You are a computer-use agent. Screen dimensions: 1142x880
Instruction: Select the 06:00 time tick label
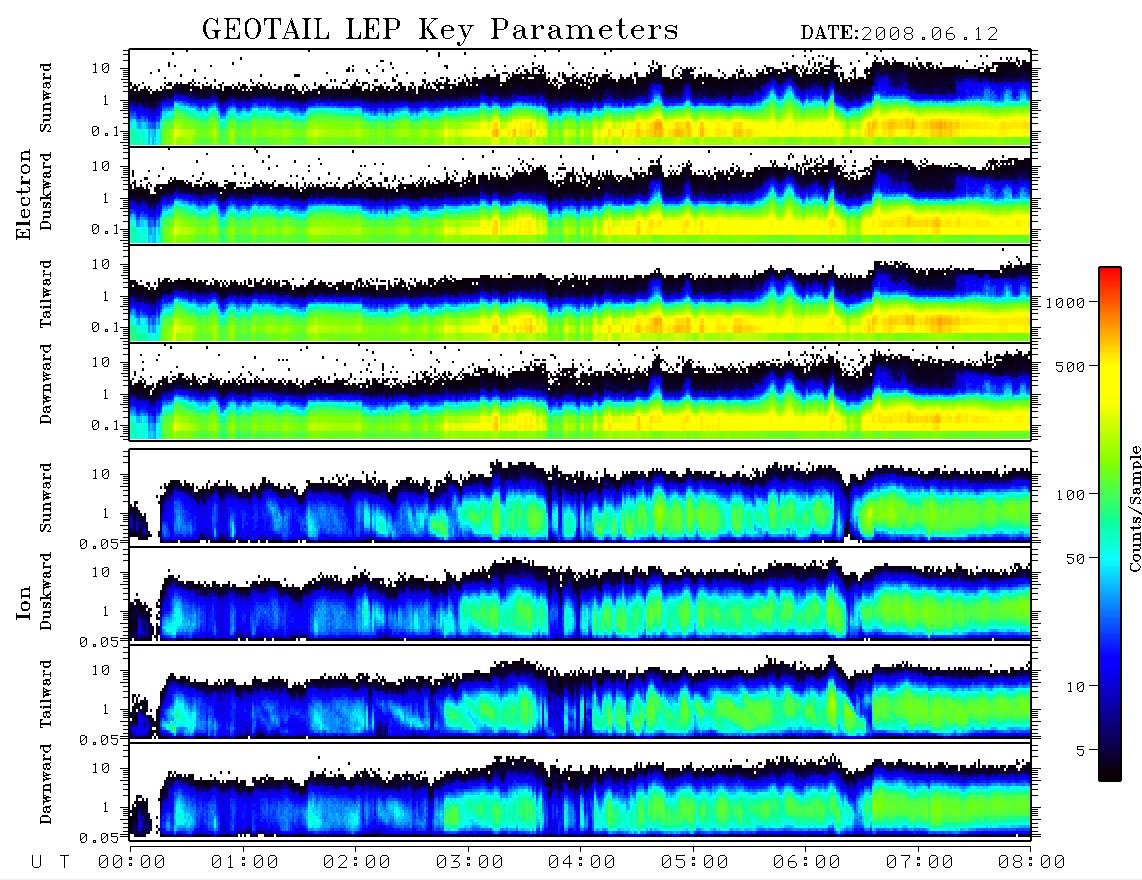tap(807, 862)
